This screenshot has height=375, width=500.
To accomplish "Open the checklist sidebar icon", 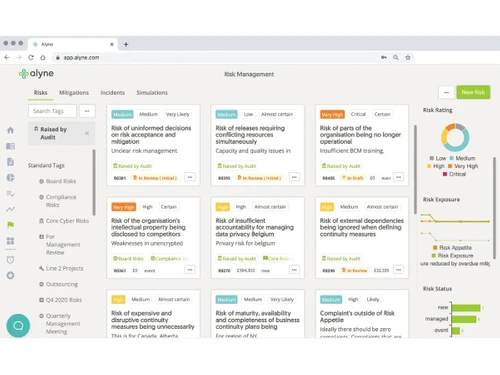I will click(10, 193).
